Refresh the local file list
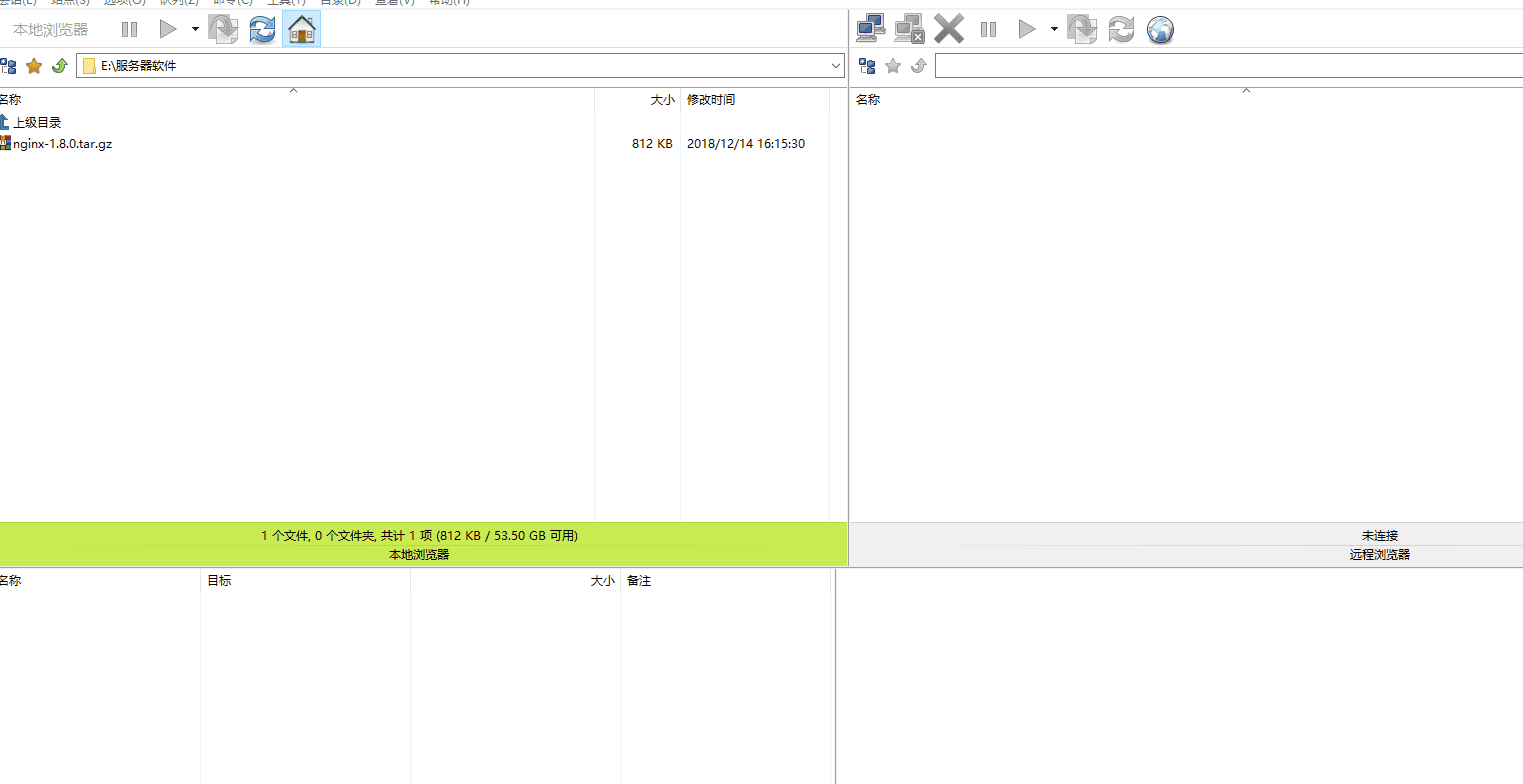Image resolution: width=1523 pixels, height=784 pixels. click(x=262, y=29)
